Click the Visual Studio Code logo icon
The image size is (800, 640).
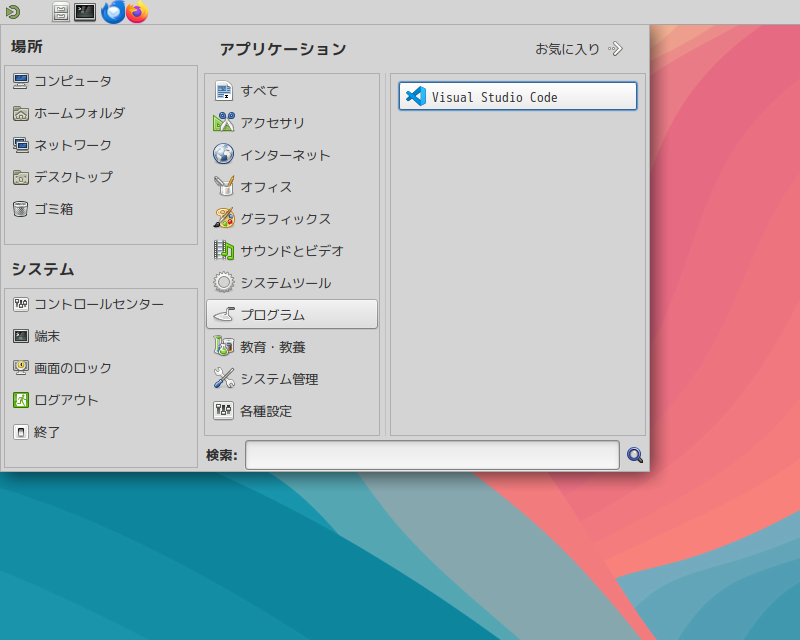(x=416, y=96)
